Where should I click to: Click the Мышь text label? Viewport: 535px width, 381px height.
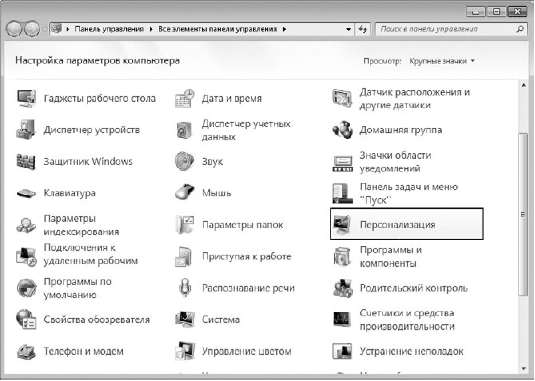[x=217, y=193]
